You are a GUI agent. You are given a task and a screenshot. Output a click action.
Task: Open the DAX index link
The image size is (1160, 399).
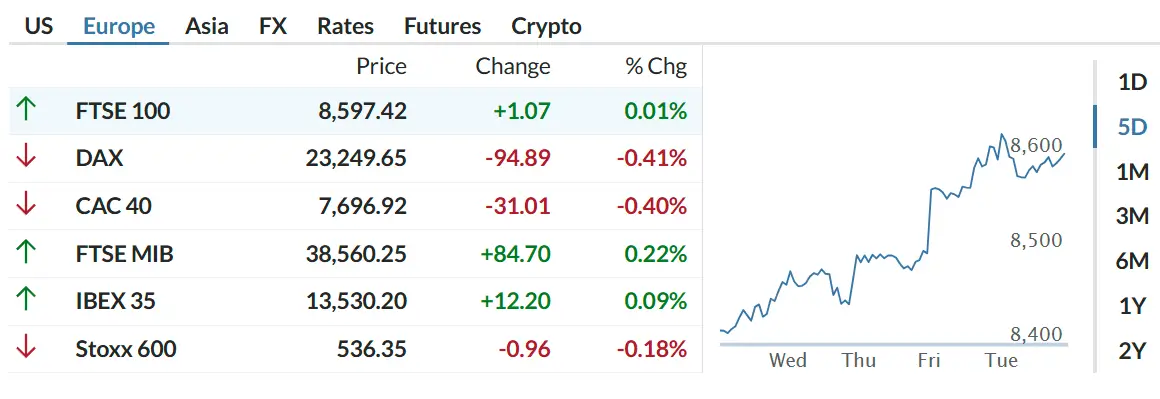coord(99,158)
